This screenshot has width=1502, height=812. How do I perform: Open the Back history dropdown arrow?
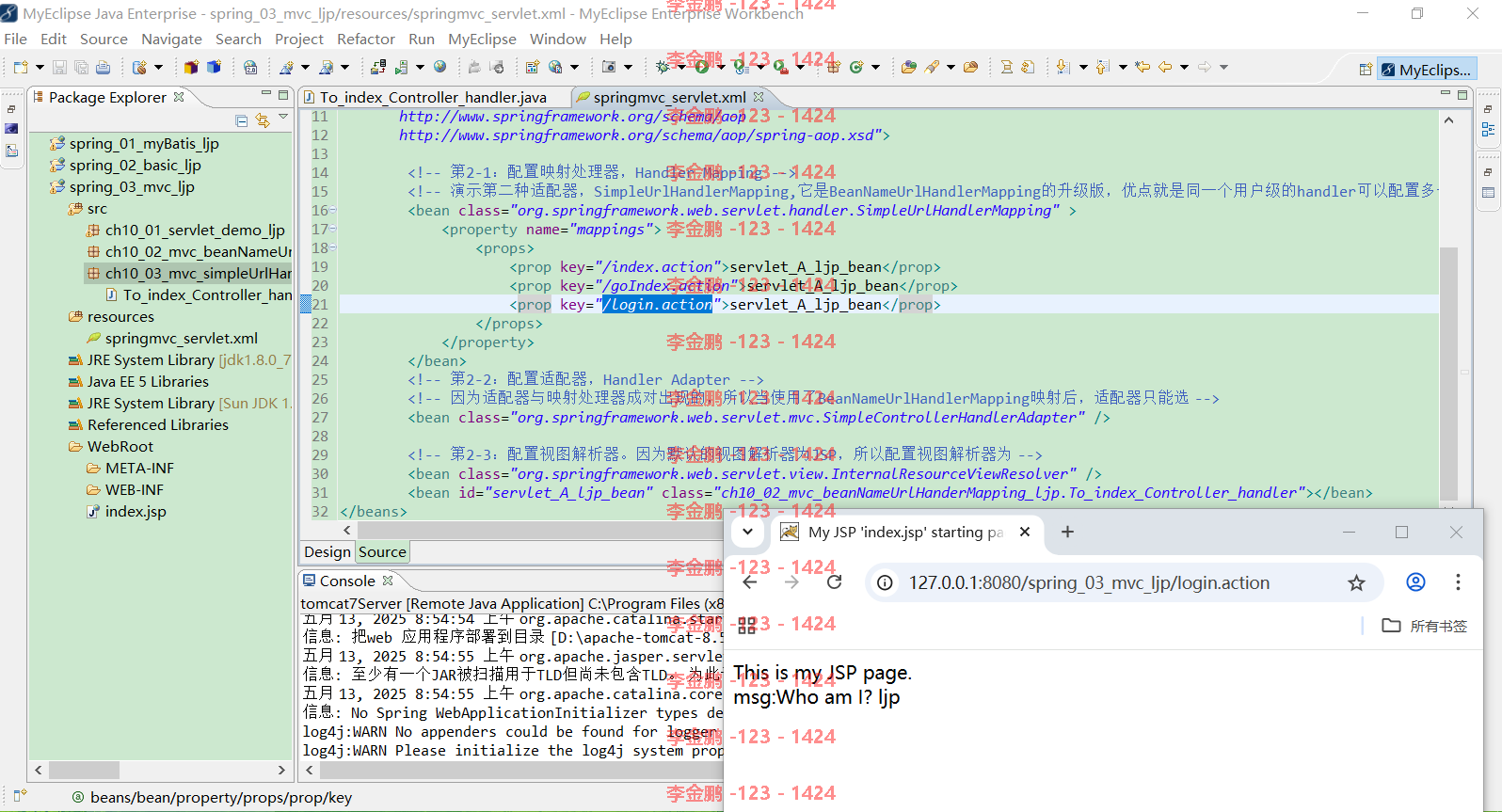[1184, 67]
